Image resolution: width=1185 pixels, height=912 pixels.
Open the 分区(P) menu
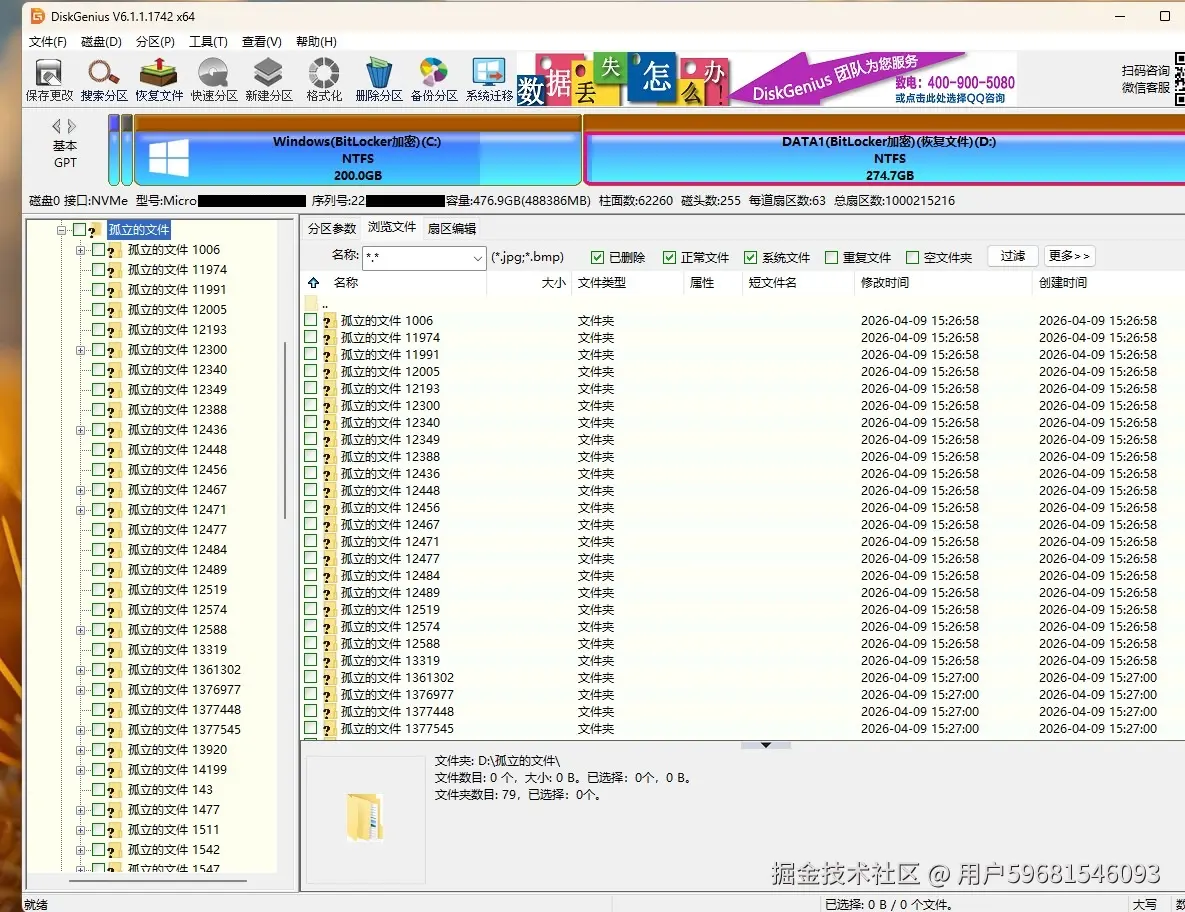point(155,42)
